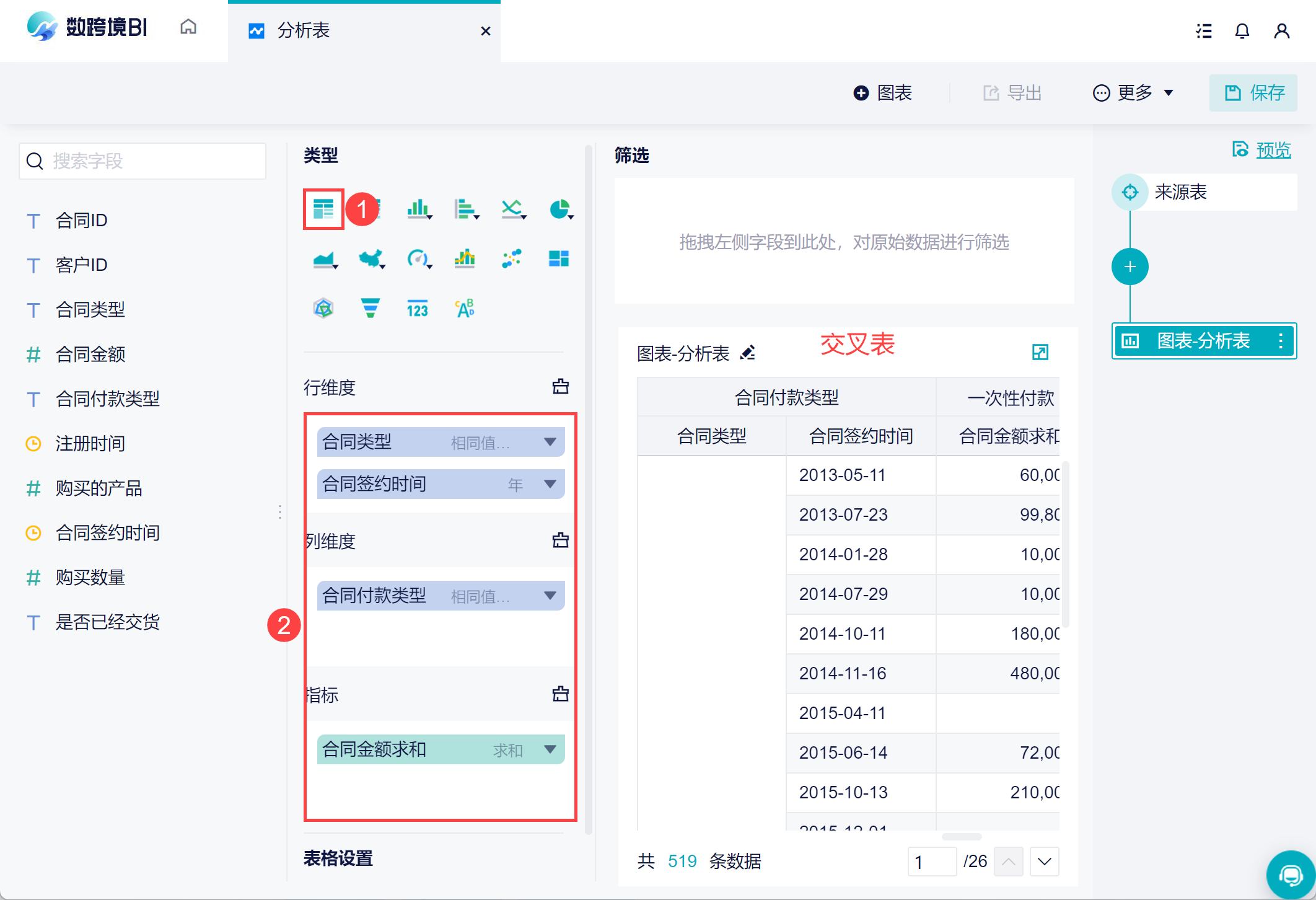Screen dimensions: 1316x900
Task: Click the plus node under 来源表
Action: coord(1130,267)
